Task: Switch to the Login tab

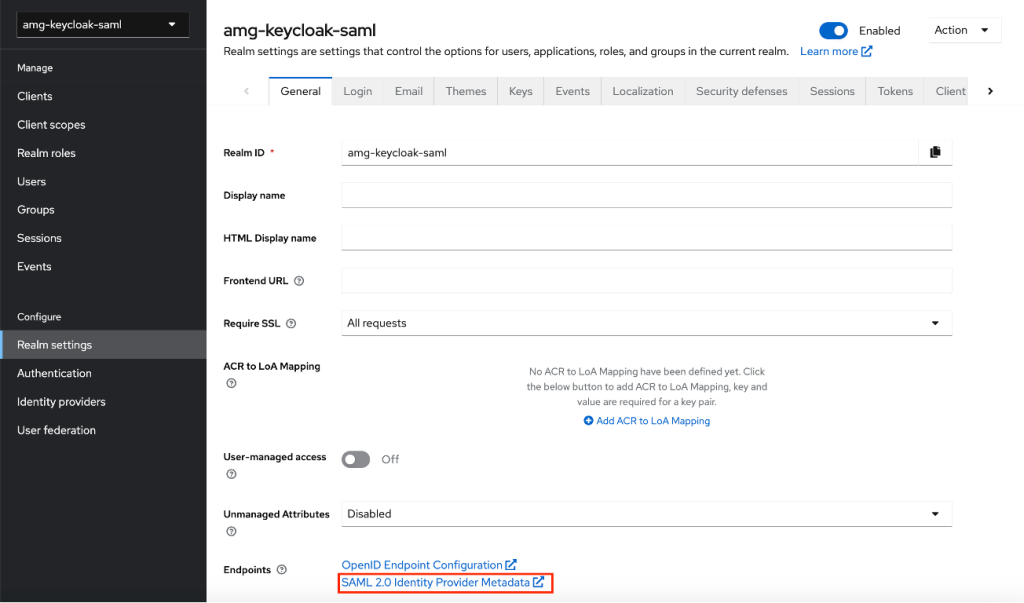Action: (x=358, y=91)
